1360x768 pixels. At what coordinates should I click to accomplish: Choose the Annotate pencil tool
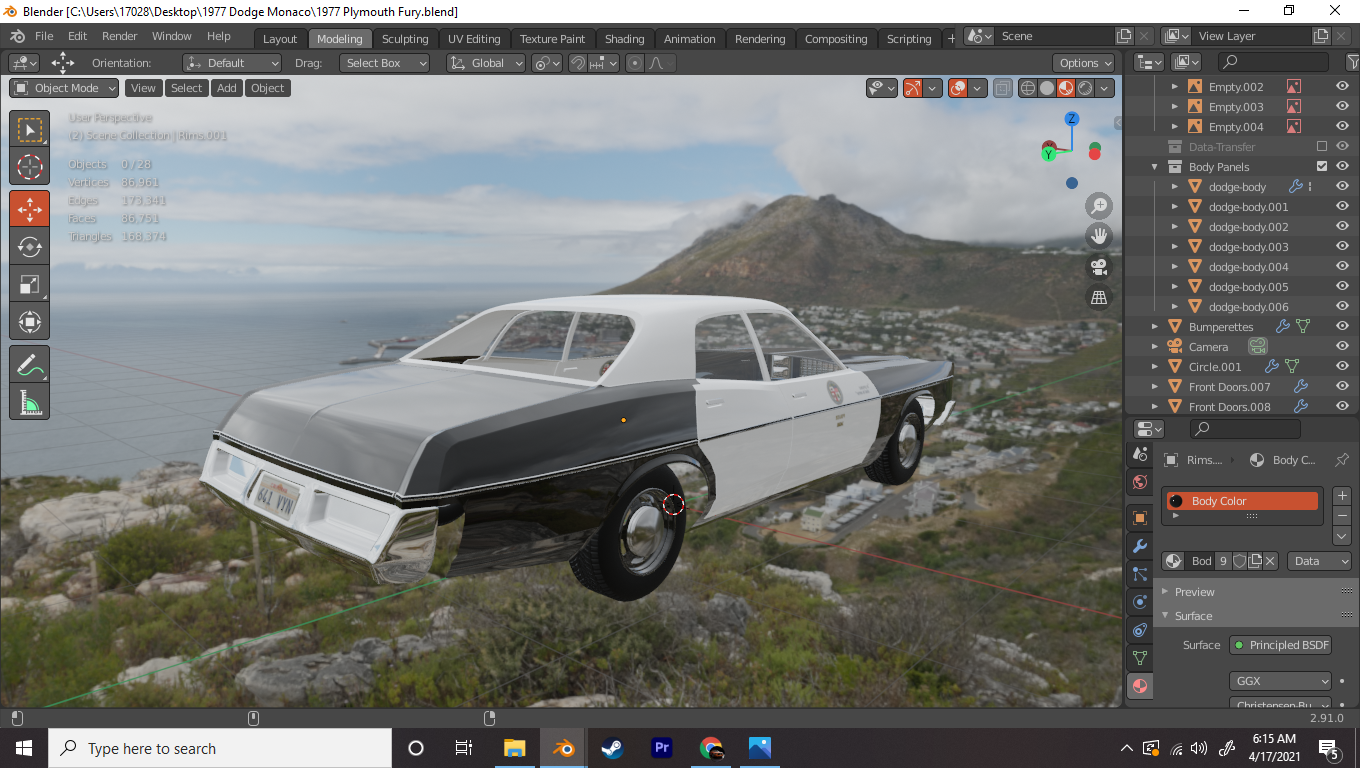29,365
